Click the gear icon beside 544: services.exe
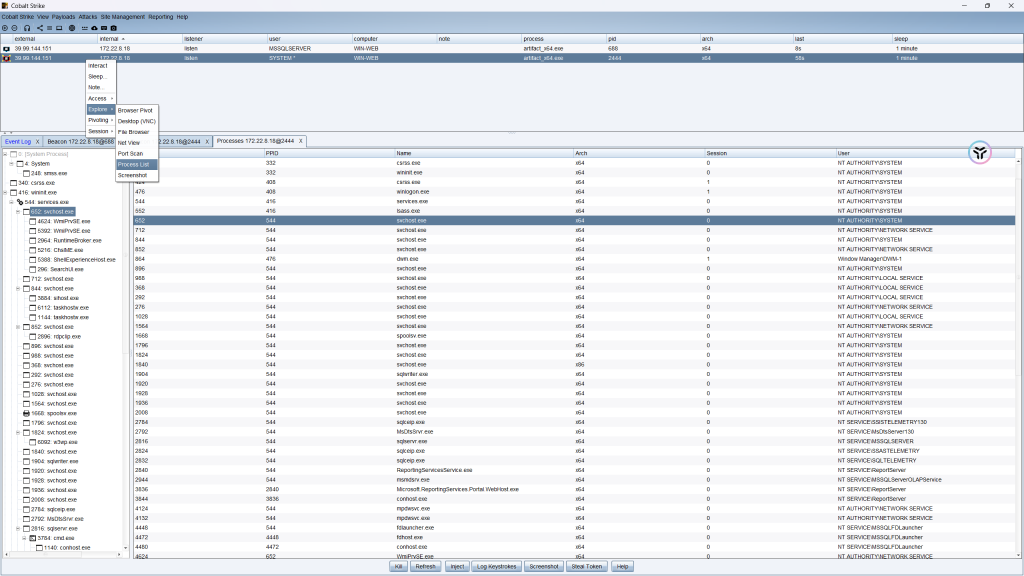Screen dimensions: 1024x576 [x=20, y=202]
